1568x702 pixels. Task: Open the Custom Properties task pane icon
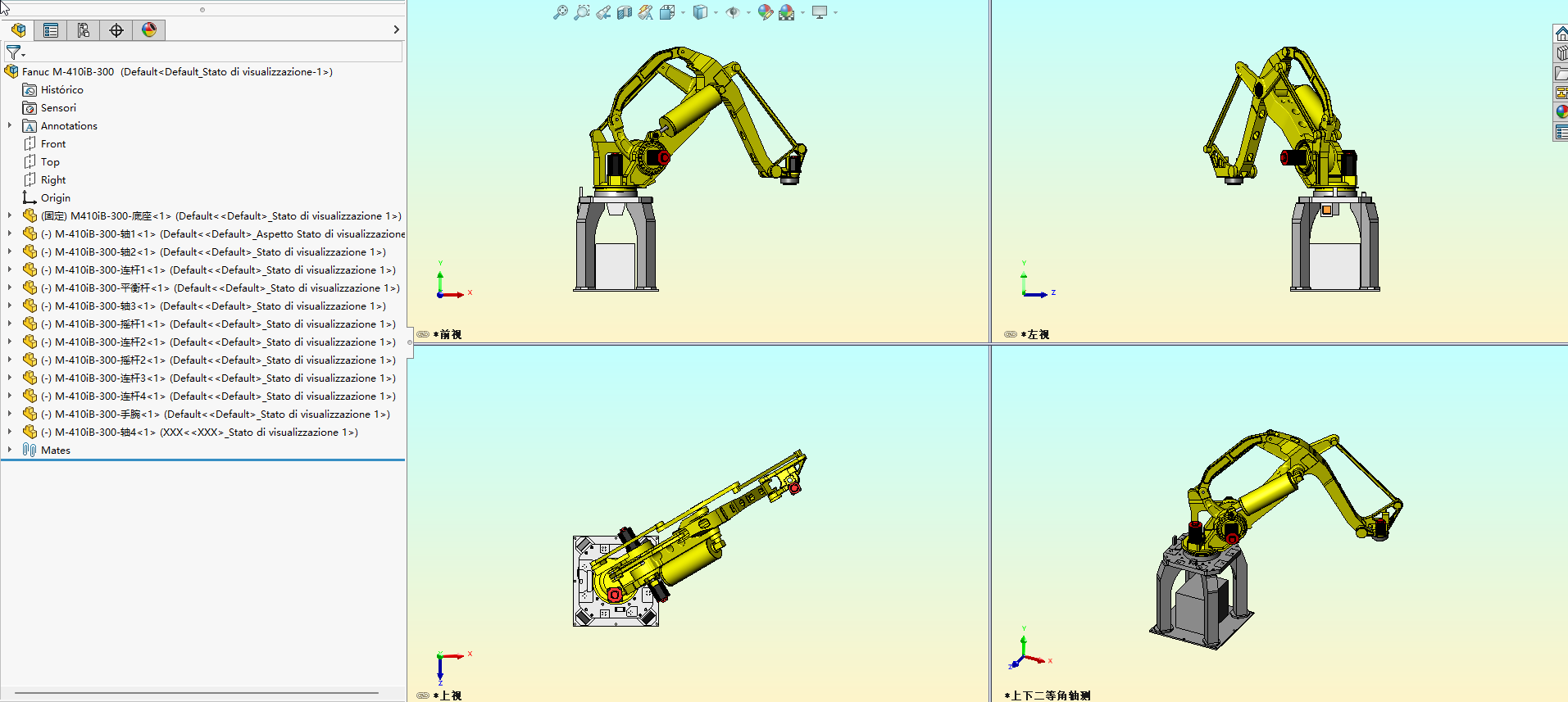(x=1561, y=132)
